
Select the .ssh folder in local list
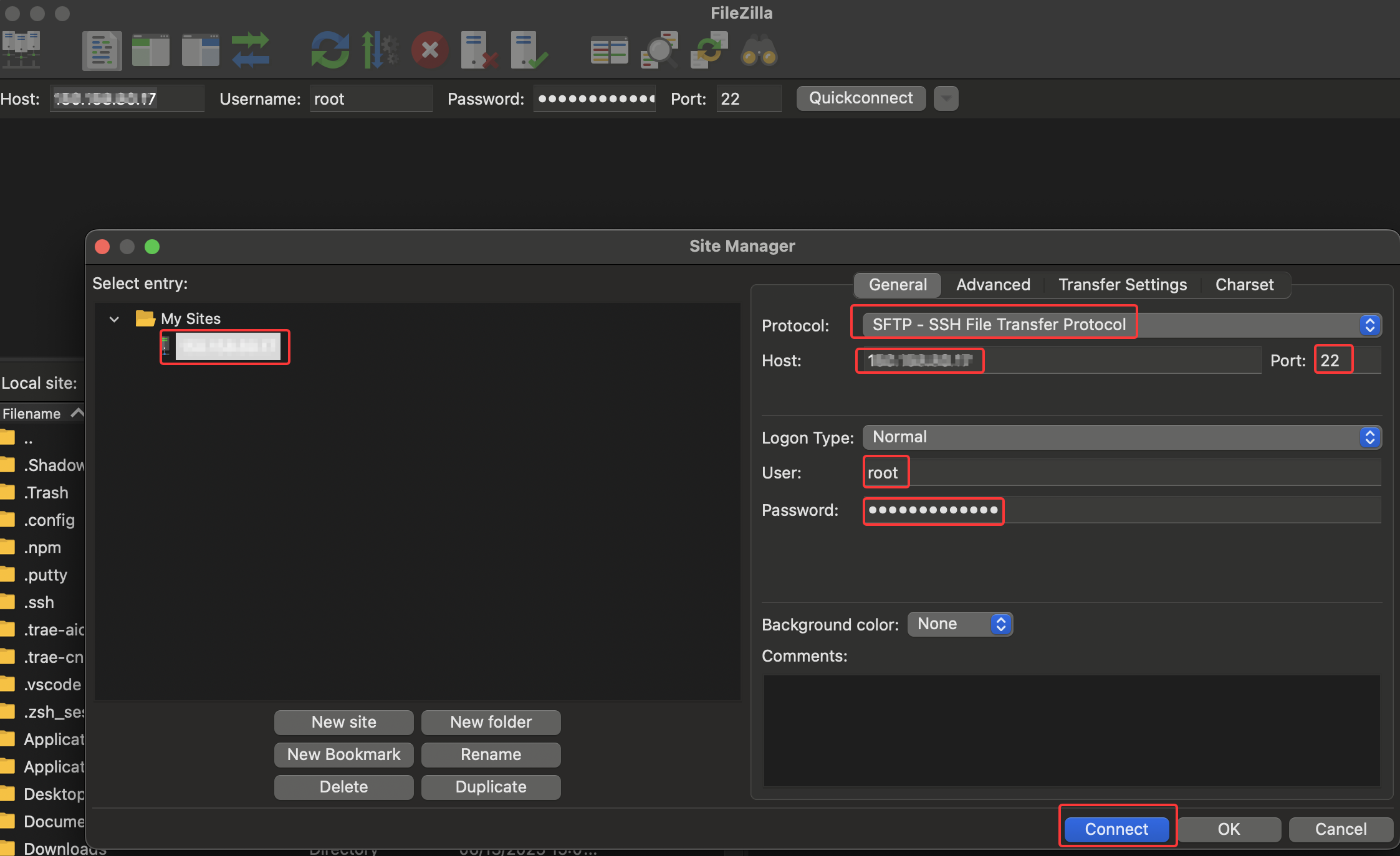point(42,602)
